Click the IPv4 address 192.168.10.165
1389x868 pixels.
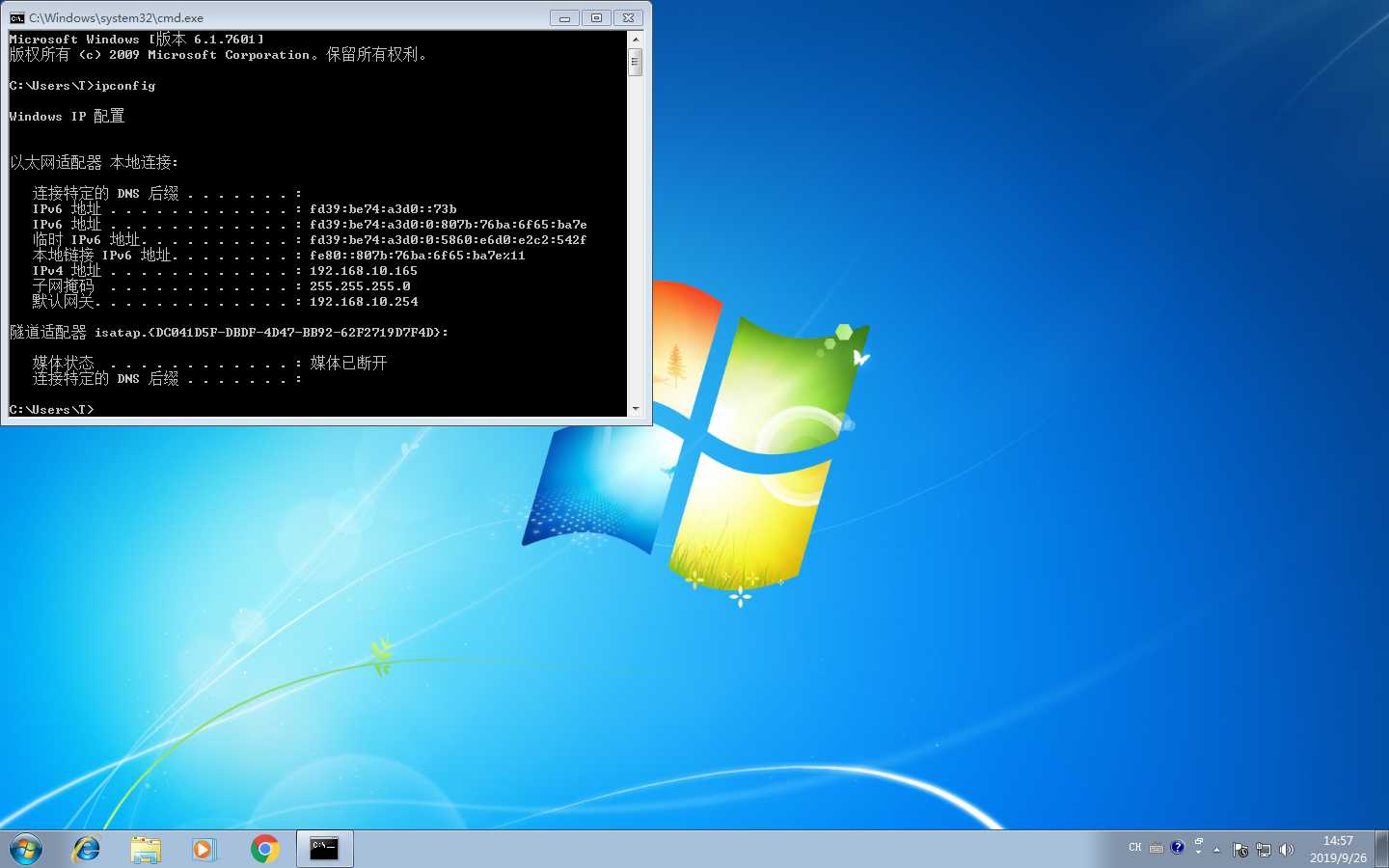[364, 271]
